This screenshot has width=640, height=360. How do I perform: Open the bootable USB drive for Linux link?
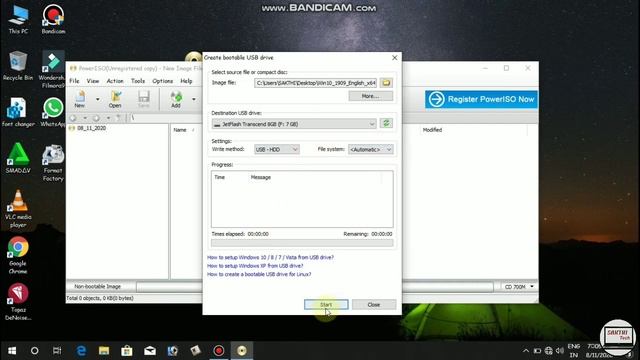(259, 274)
